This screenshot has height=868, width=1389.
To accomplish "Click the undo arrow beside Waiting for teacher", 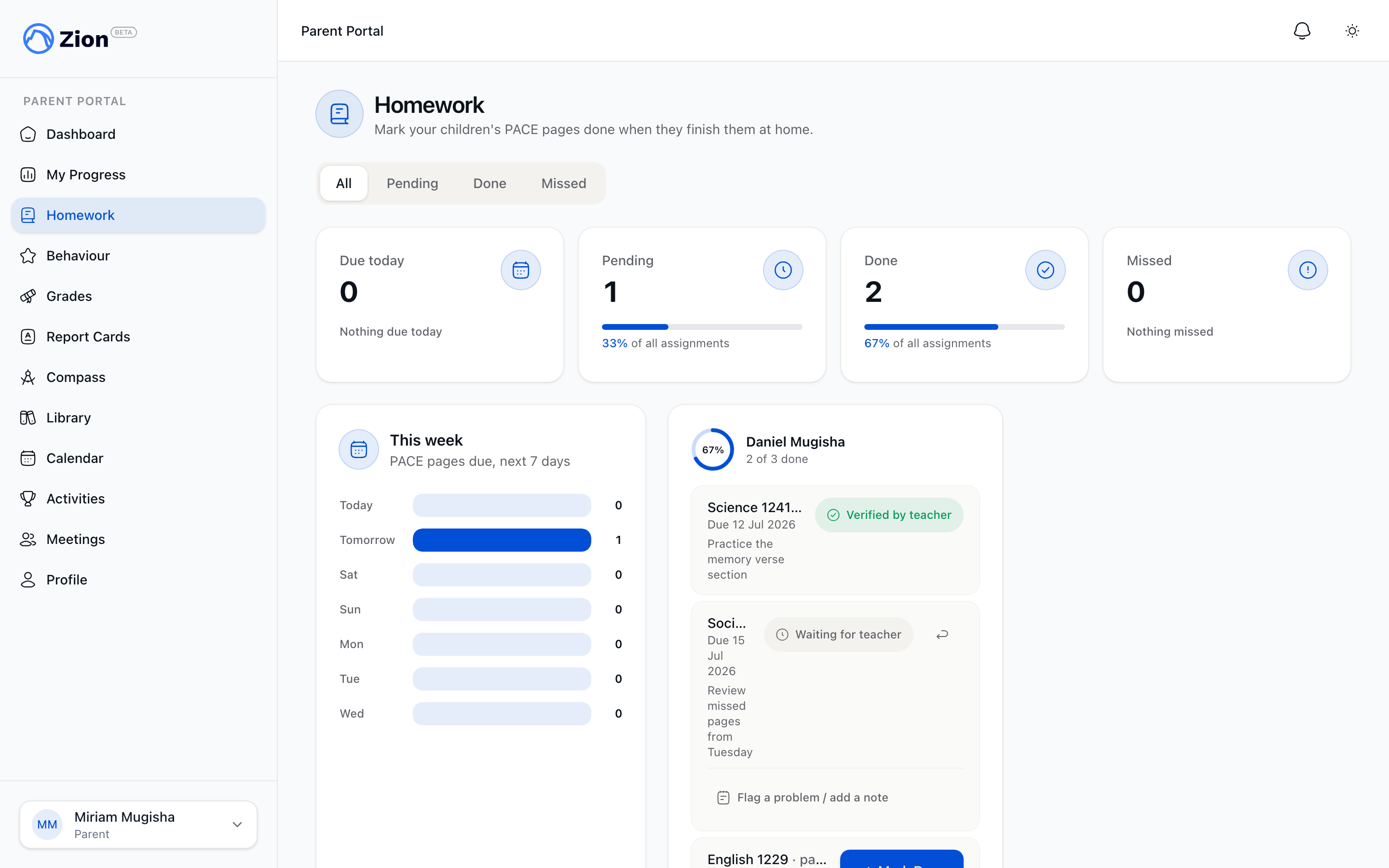I will point(942,634).
